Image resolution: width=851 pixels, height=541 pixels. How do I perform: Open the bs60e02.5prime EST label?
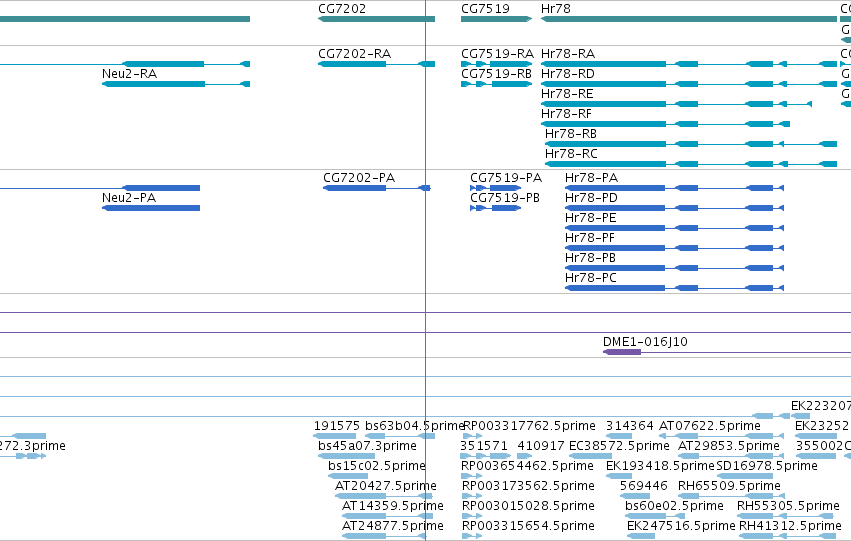674,506
